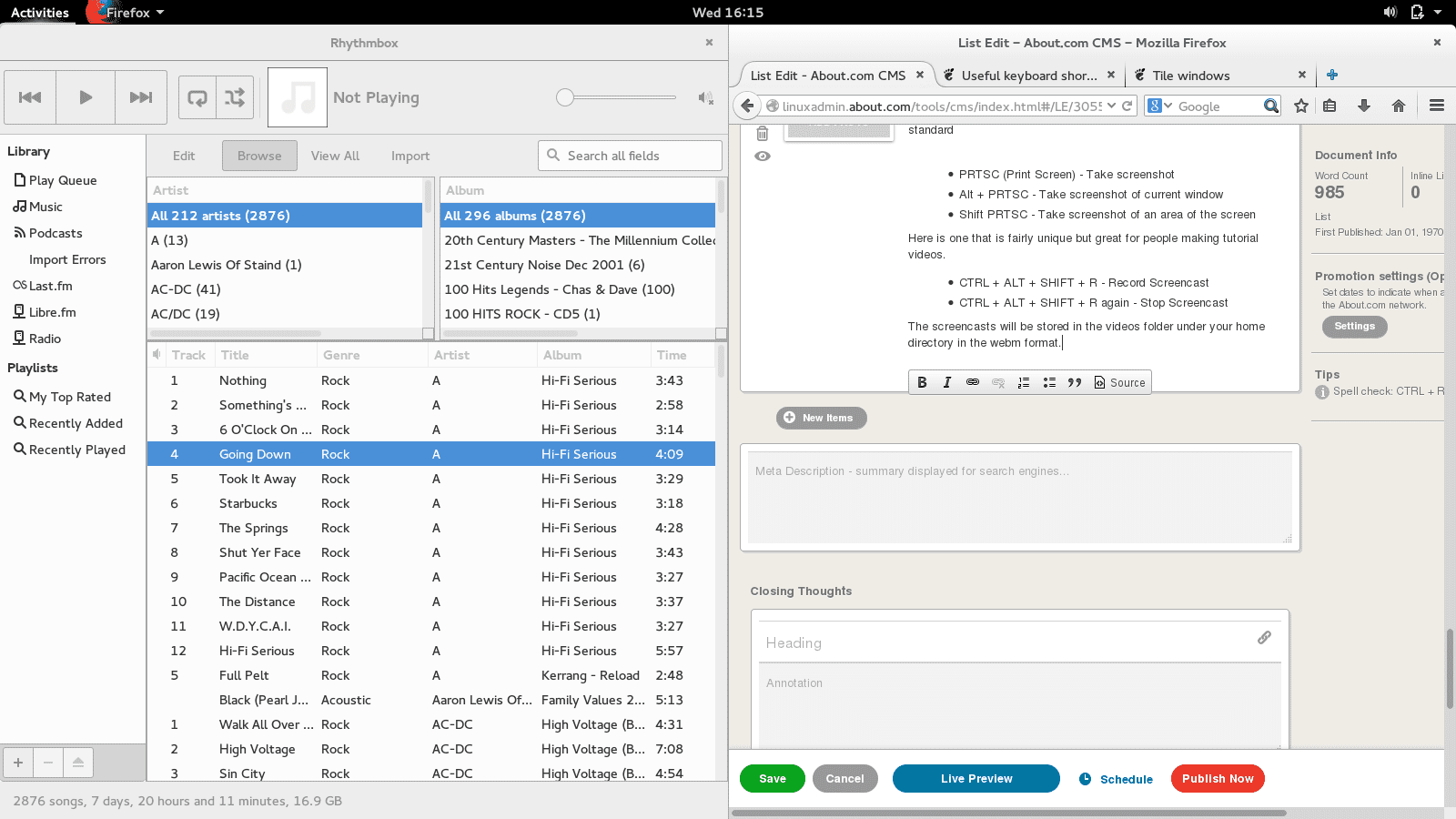
Task: Toggle repeat mode in Rhythmbox
Action: [197, 97]
